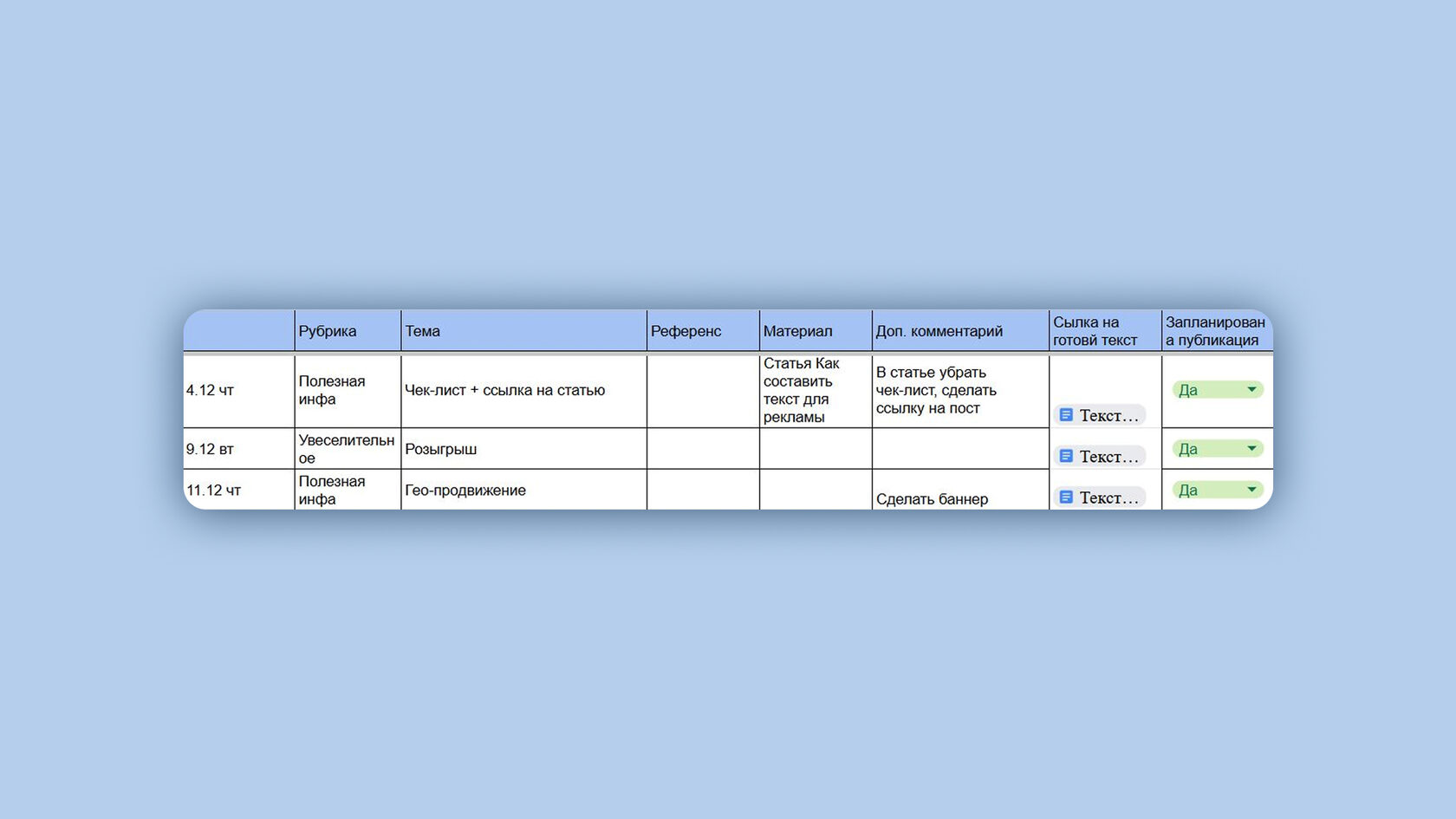Select the Полезная инфа cell in 11.12 row
1456x819 pixels.
coord(348,490)
